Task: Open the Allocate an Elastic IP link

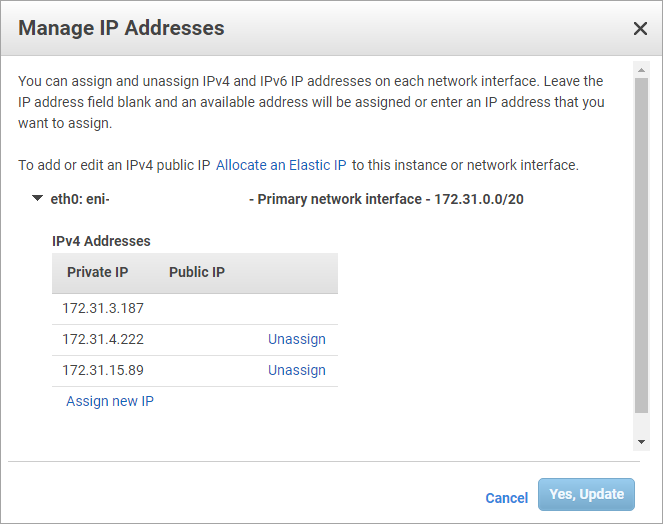Action: point(281,165)
